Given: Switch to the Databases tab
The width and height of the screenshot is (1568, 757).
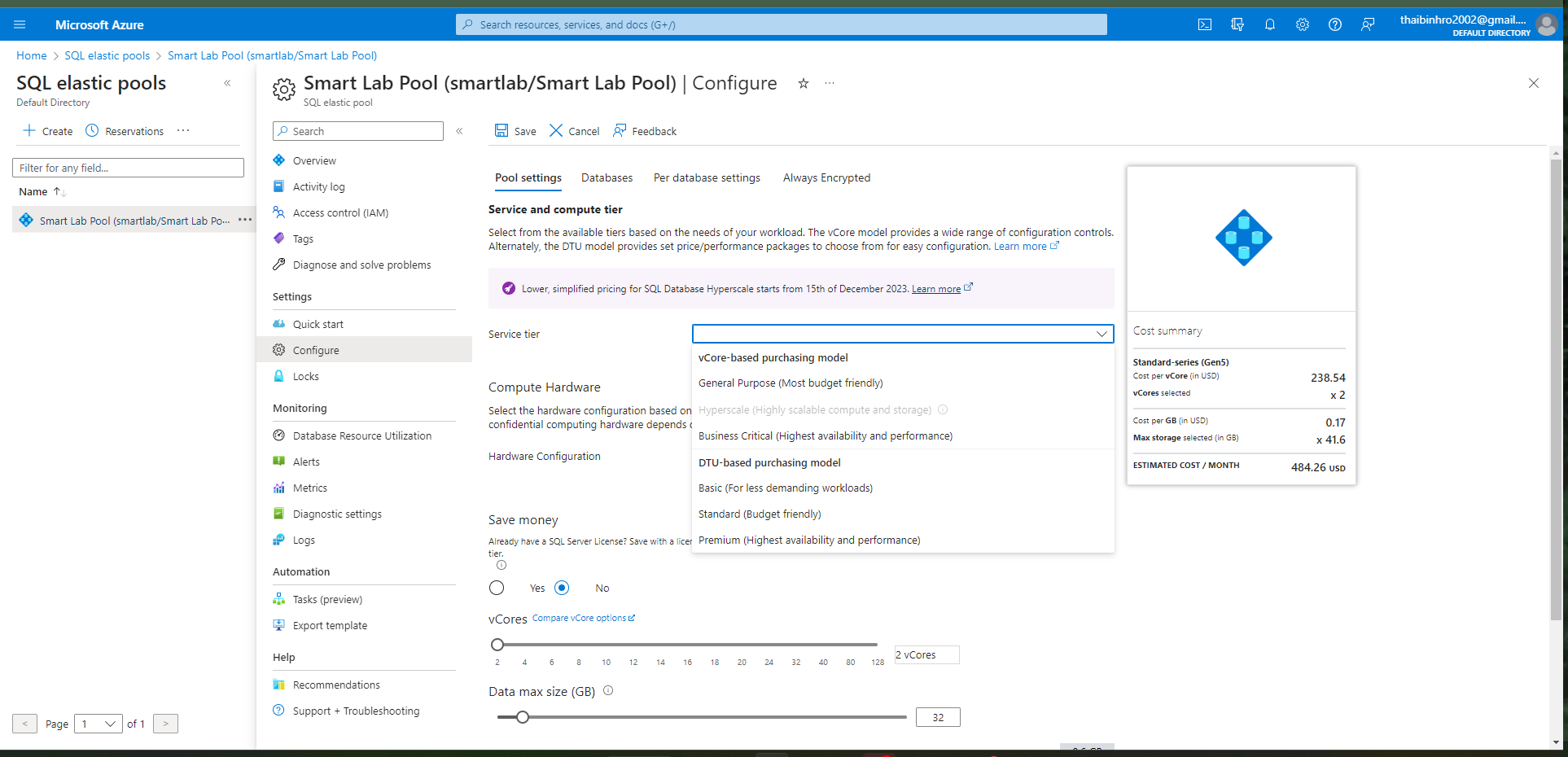Looking at the screenshot, I should 607,177.
